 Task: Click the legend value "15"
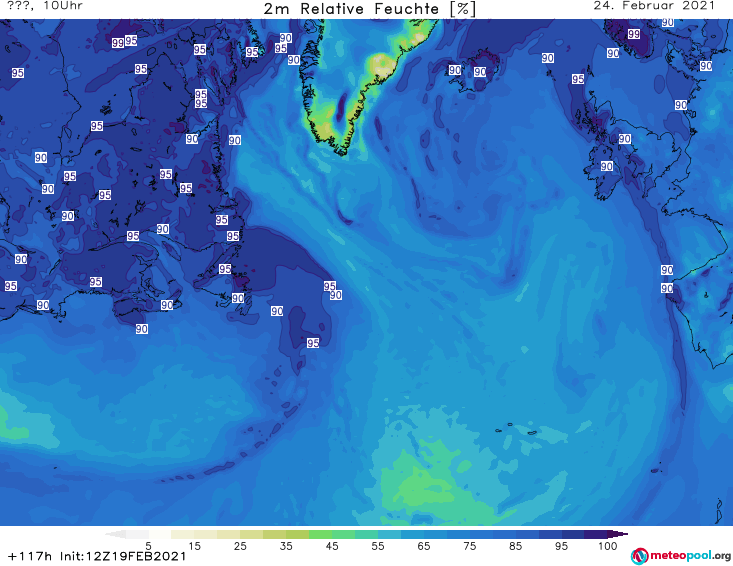[194, 546]
